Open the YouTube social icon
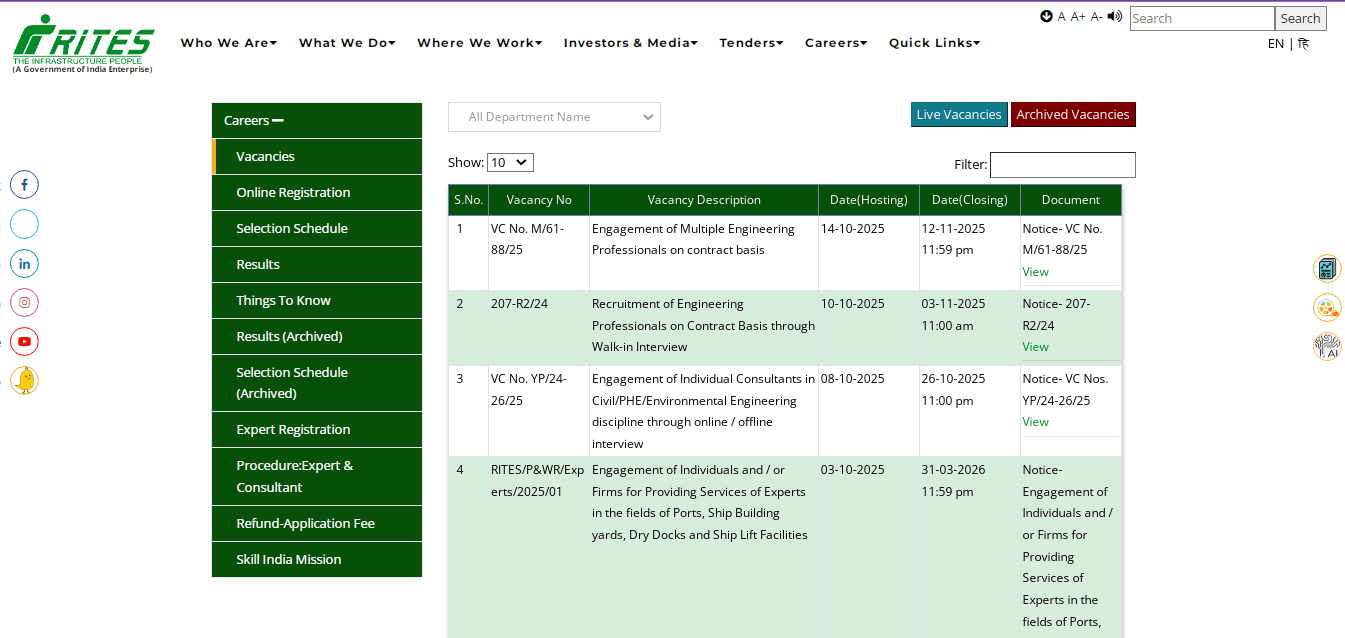The height and width of the screenshot is (638, 1345). pyautogui.click(x=24, y=342)
